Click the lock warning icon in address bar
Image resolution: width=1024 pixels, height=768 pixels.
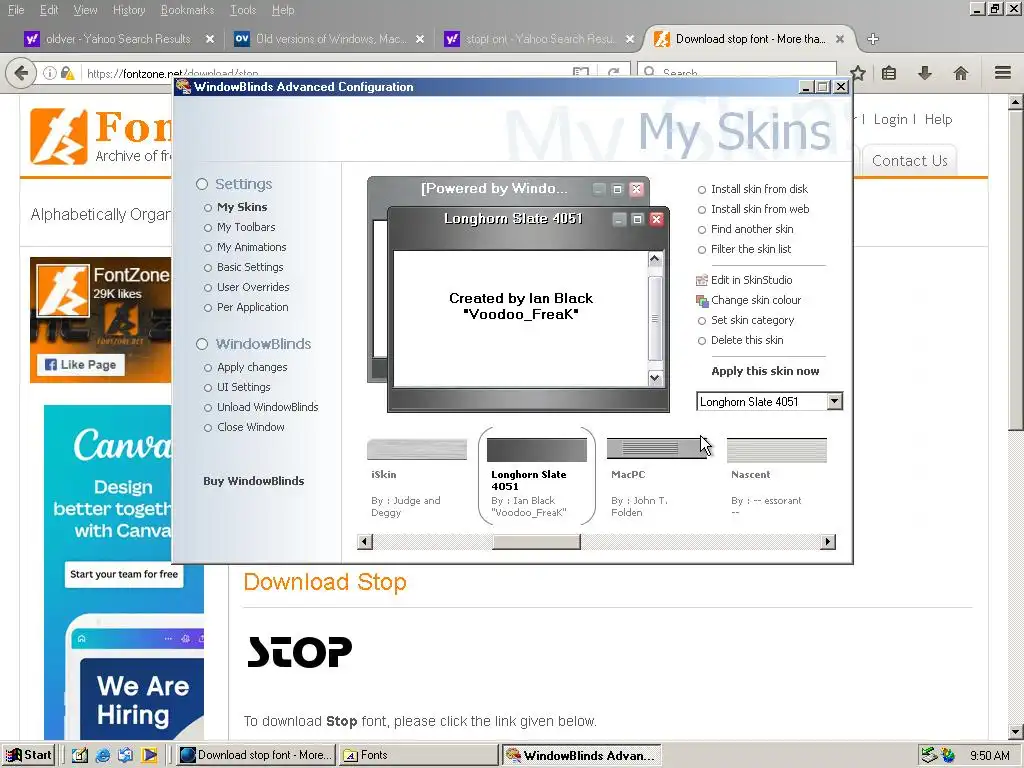point(67,73)
